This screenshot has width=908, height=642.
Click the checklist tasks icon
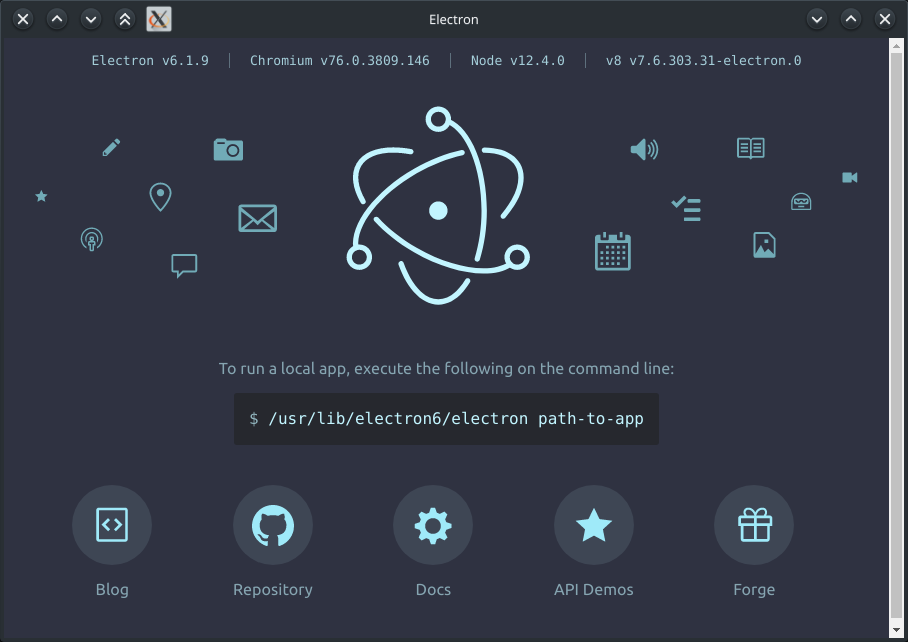coord(686,209)
